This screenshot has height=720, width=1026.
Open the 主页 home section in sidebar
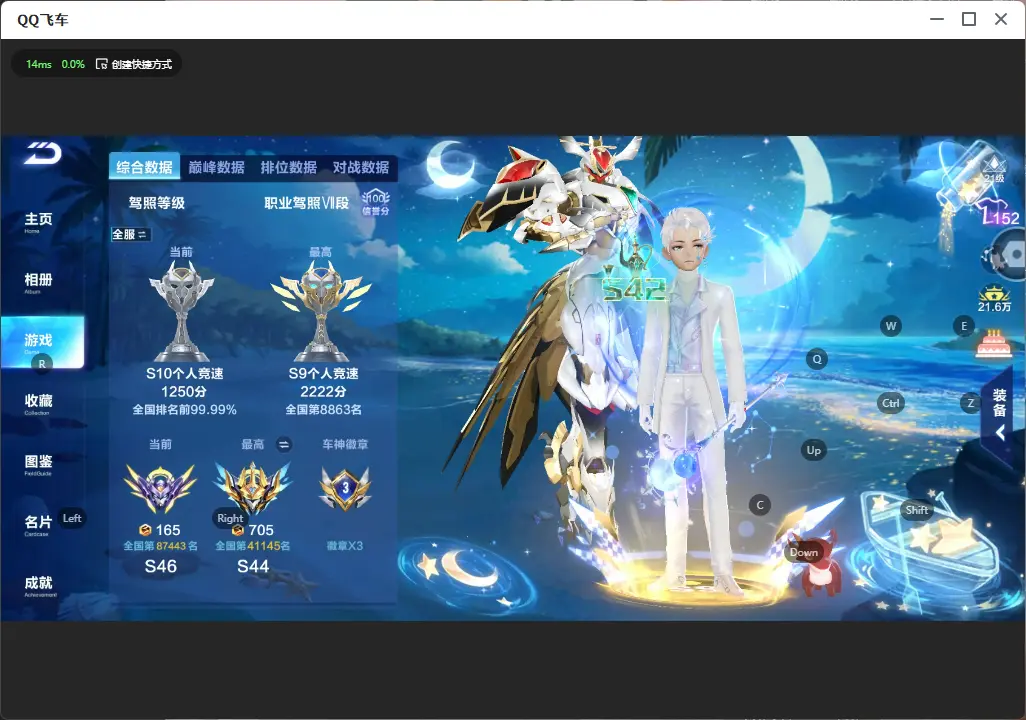coord(39,221)
